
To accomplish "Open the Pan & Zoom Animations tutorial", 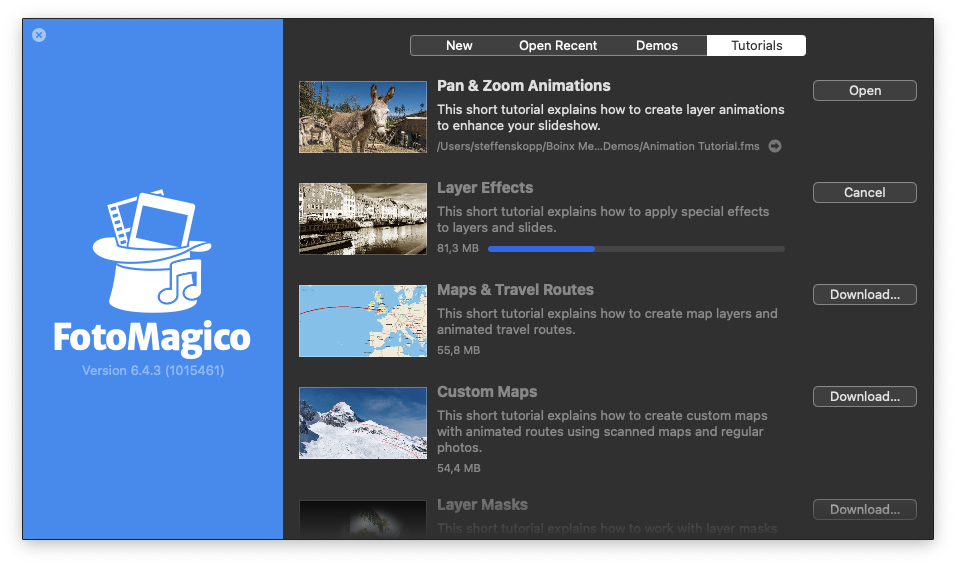I will 865,91.
